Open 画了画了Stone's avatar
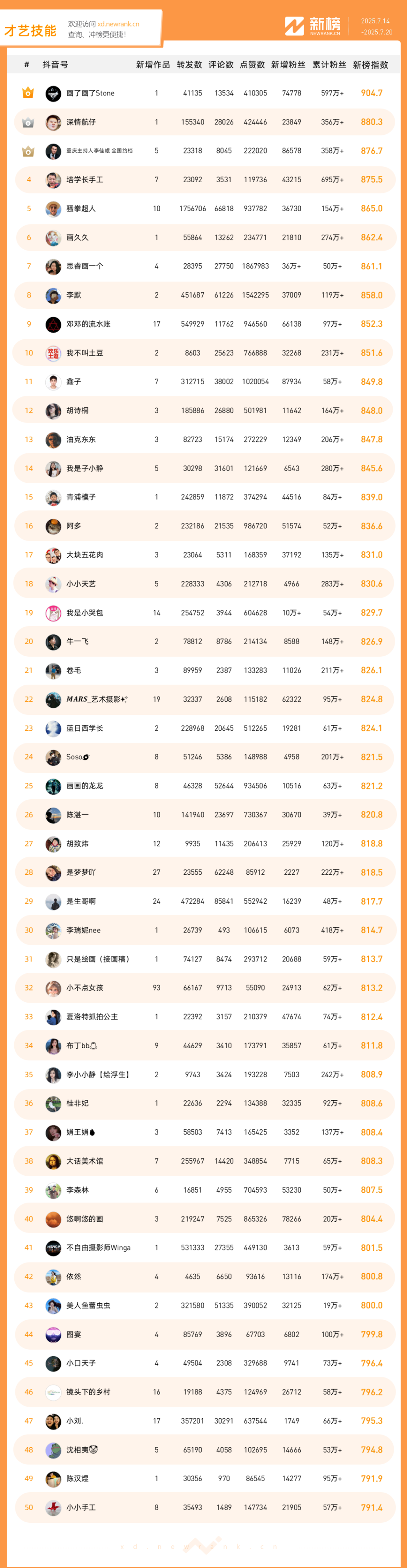Screen dimensions: 407x1568 [54, 94]
